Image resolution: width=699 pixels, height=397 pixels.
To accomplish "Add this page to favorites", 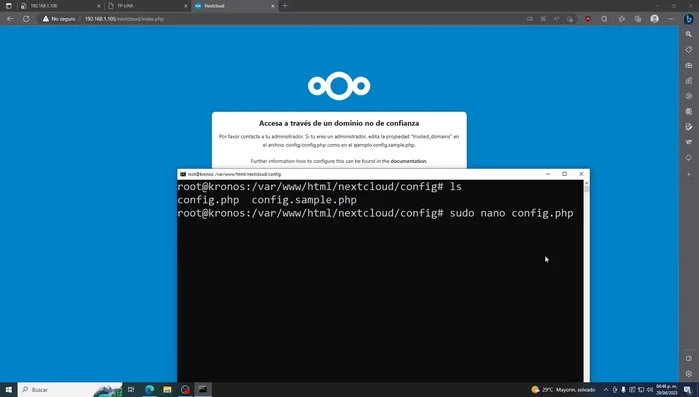I will pyautogui.click(x=570, y=19).
